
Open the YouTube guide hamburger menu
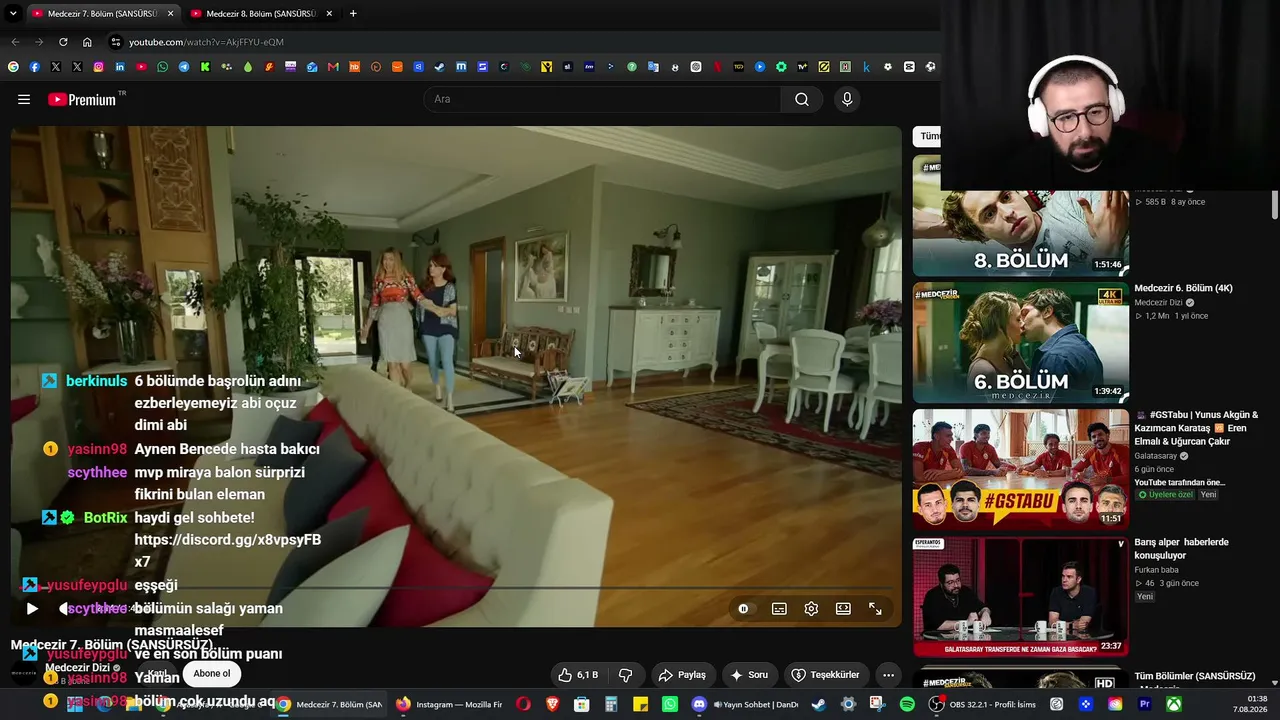24,99
